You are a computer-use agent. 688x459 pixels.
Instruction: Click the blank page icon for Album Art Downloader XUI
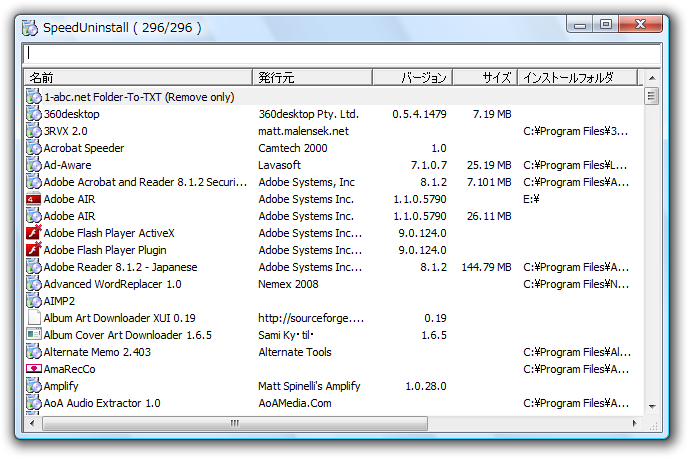click(x=34, y=318)
